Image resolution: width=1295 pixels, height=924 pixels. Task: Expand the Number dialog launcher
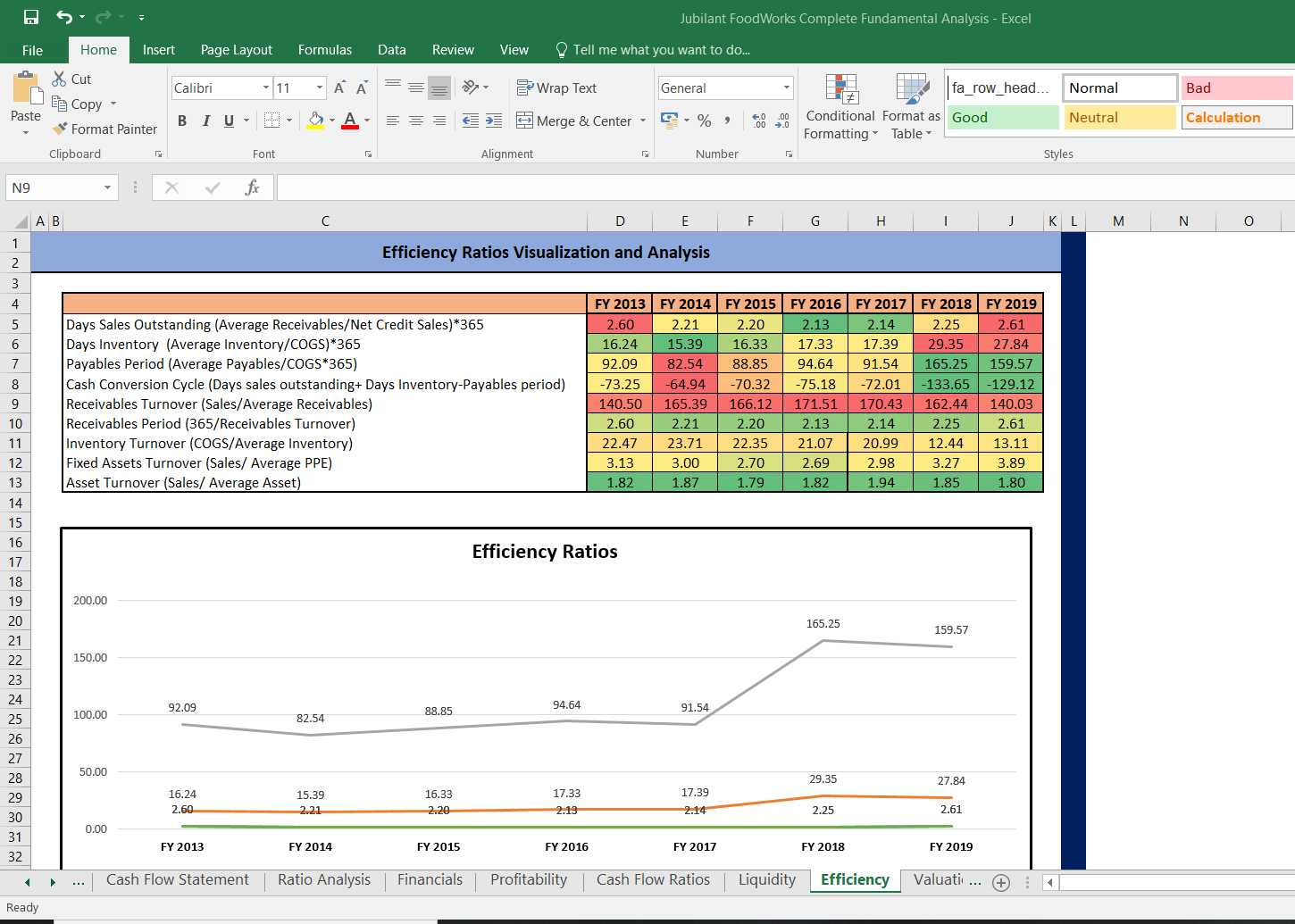point(789,154)
